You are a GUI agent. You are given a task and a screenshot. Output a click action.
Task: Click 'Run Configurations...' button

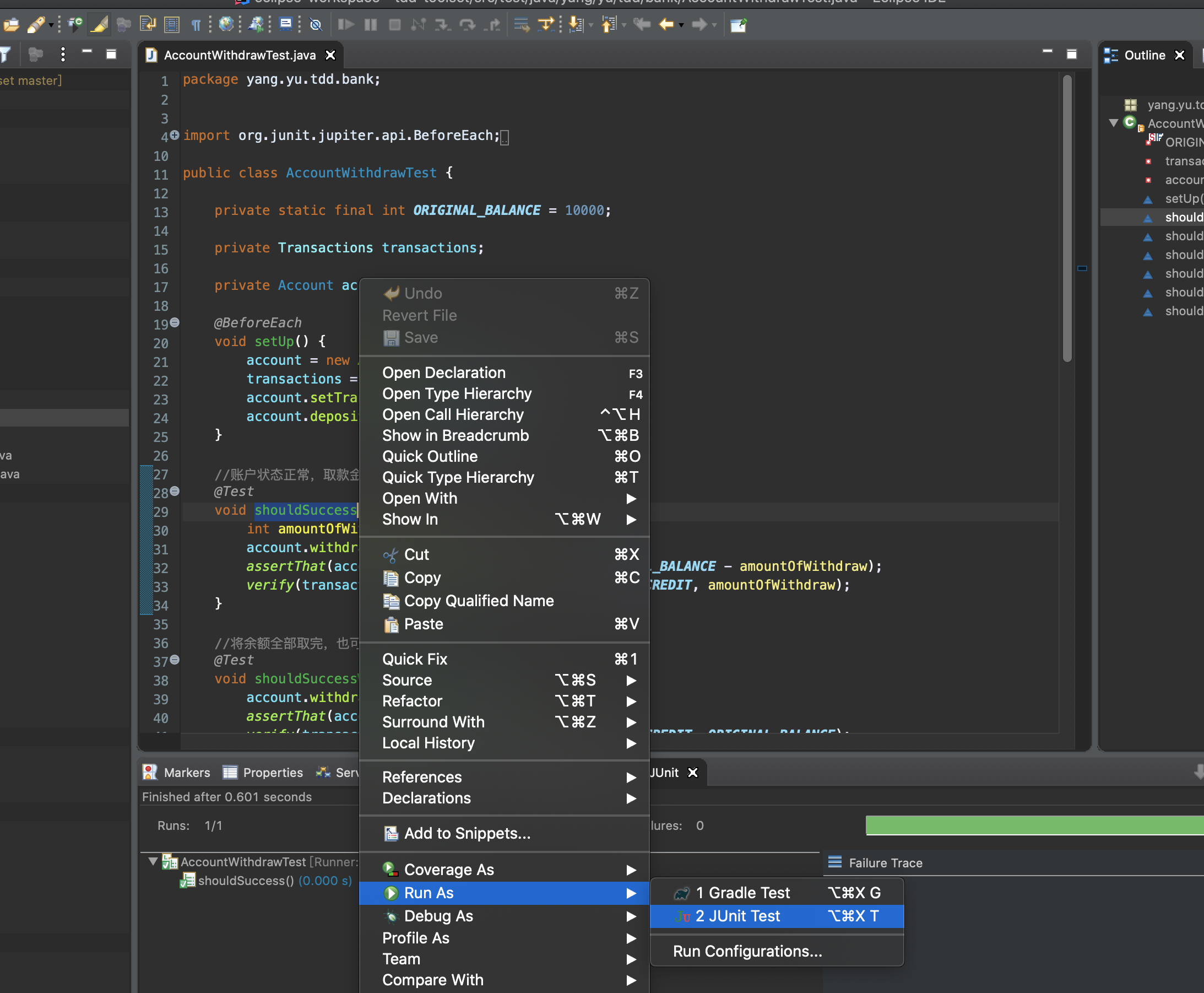point(747,951)
